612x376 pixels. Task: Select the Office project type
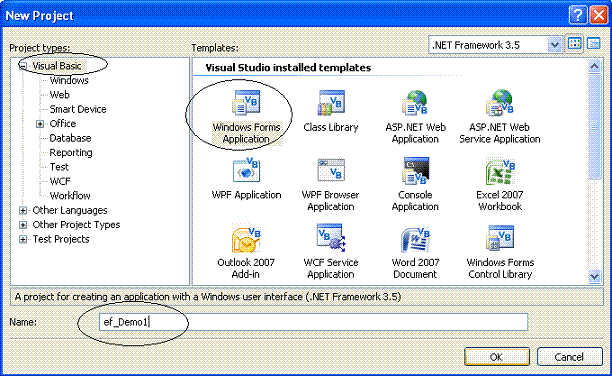[63, 123]
